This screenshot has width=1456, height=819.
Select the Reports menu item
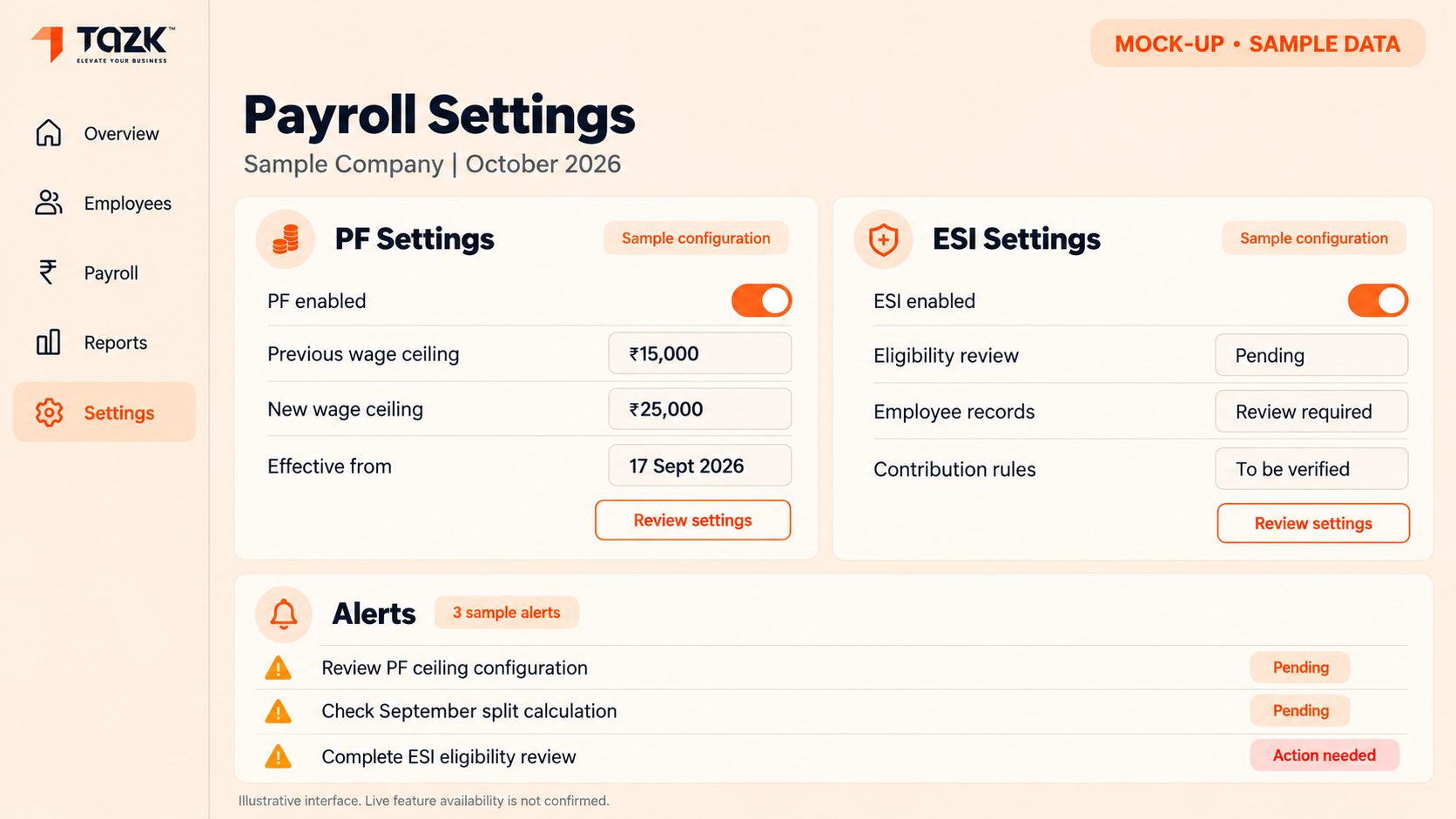click(104, 342)
